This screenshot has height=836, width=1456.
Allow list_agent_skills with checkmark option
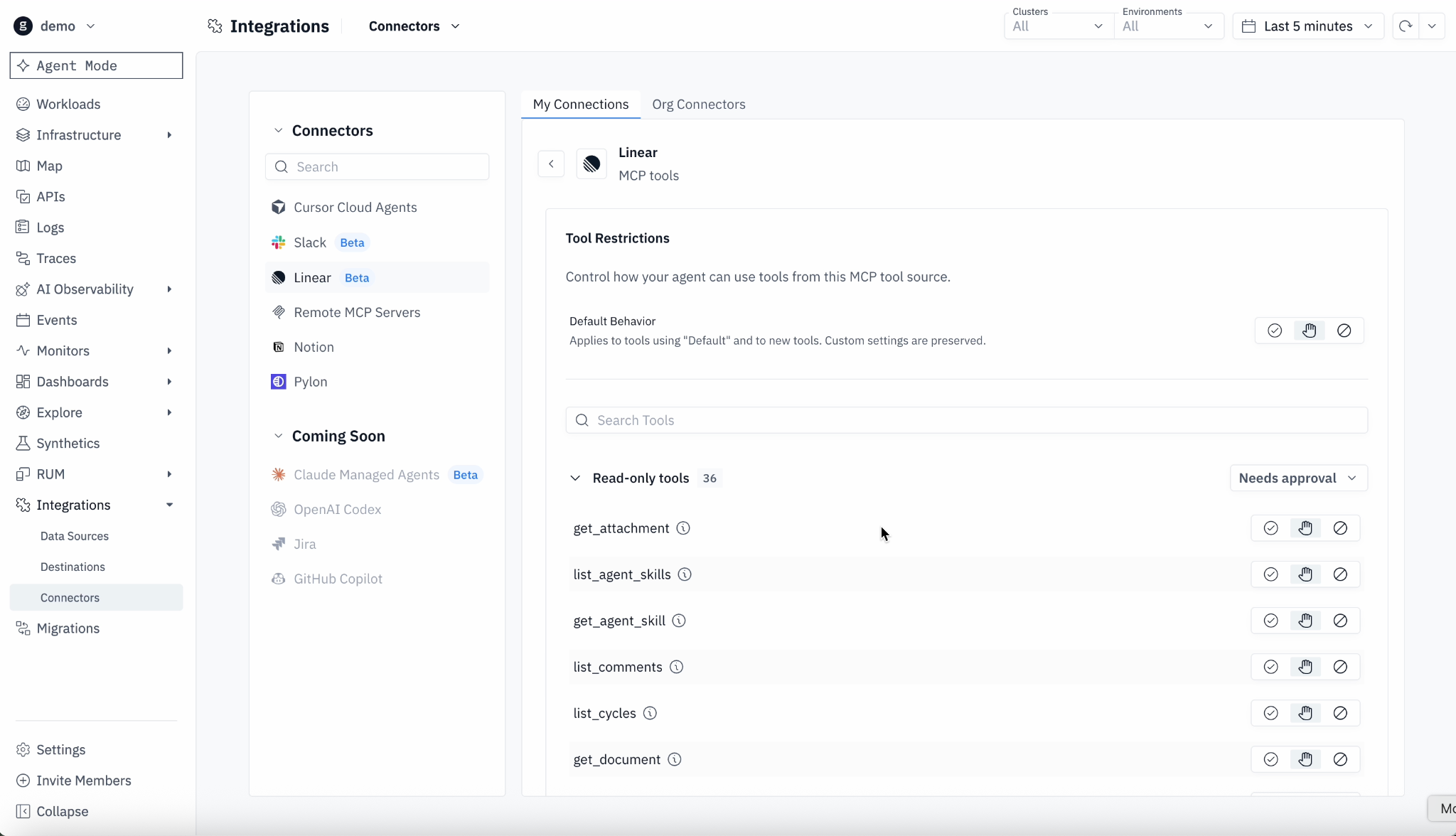(1271, 574)
